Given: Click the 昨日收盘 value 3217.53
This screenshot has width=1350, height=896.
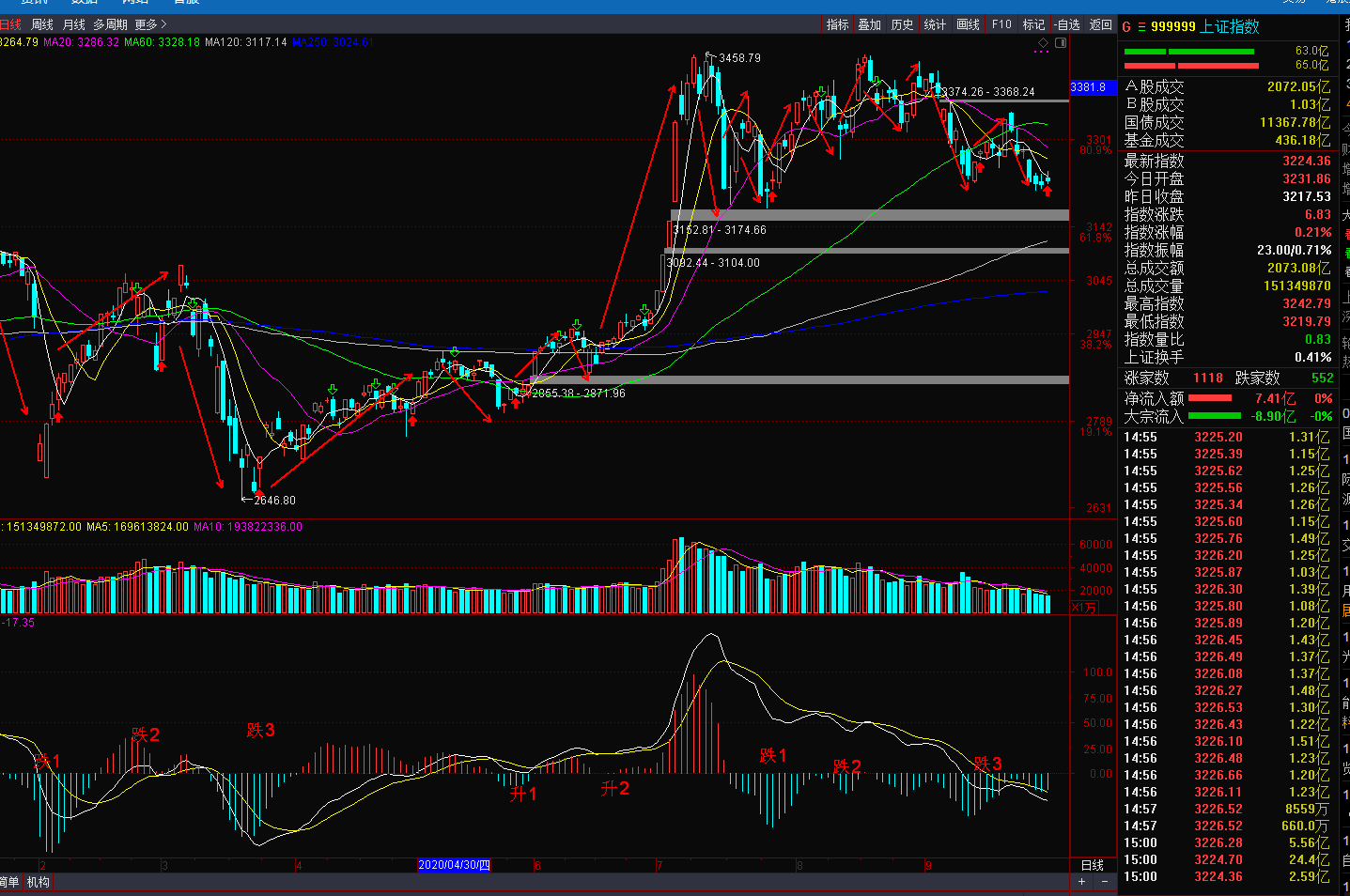Looking at the screenshot, I should pos(1307,196).
